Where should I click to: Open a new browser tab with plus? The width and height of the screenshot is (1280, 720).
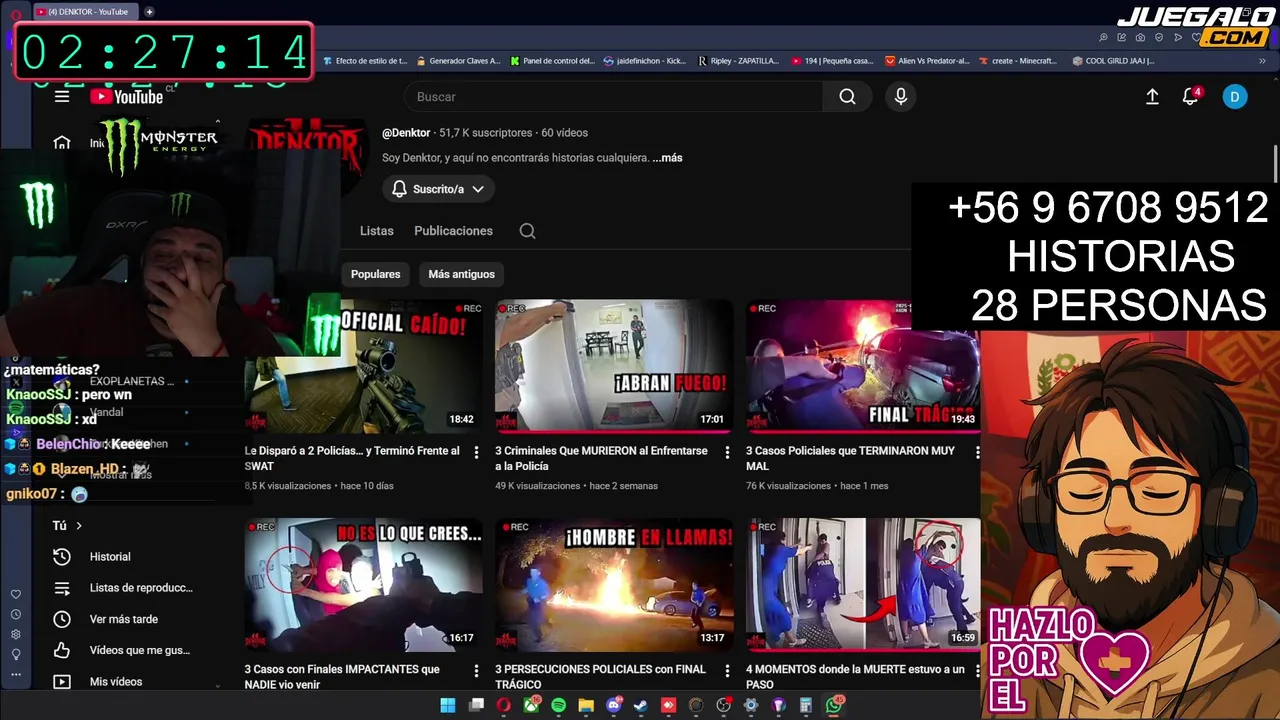(x=149, y=12)
